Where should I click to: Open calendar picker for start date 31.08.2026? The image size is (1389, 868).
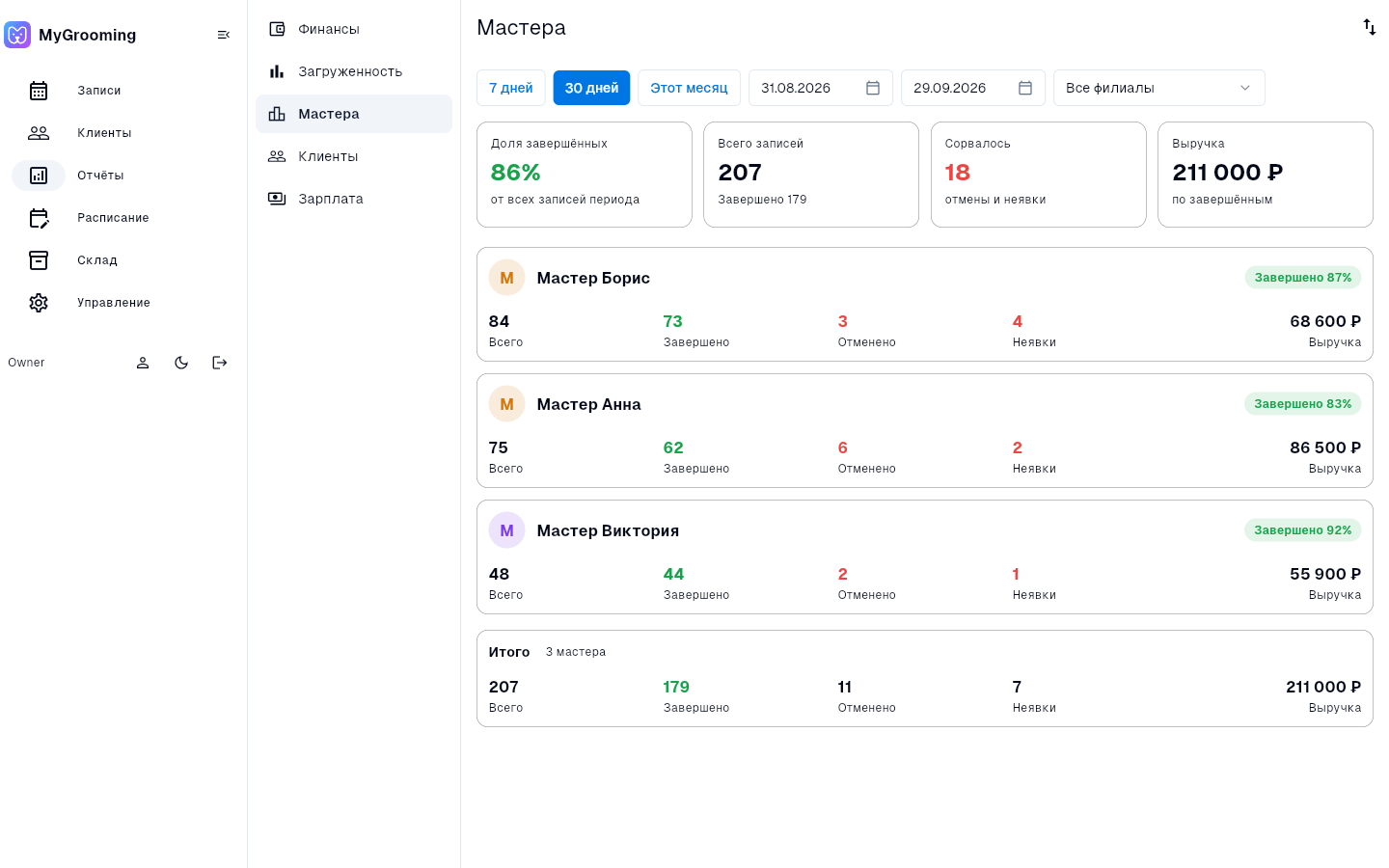pos(873,88)
